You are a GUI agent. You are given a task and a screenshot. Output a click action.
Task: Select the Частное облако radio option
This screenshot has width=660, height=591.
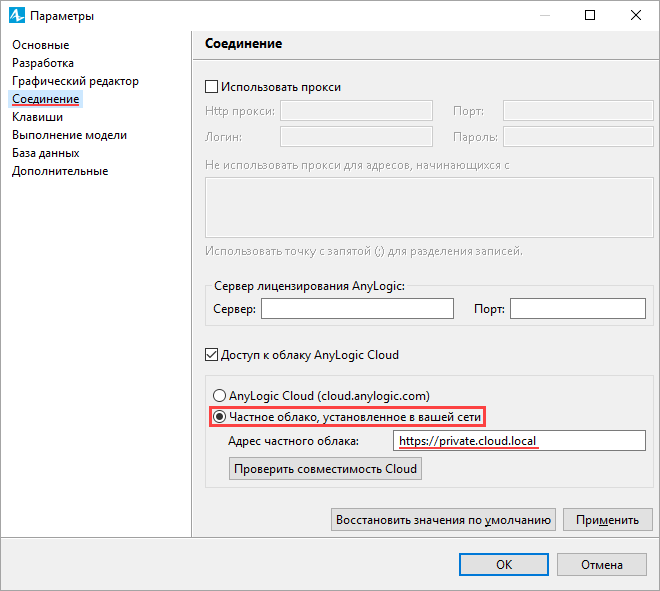pos(219,417)
